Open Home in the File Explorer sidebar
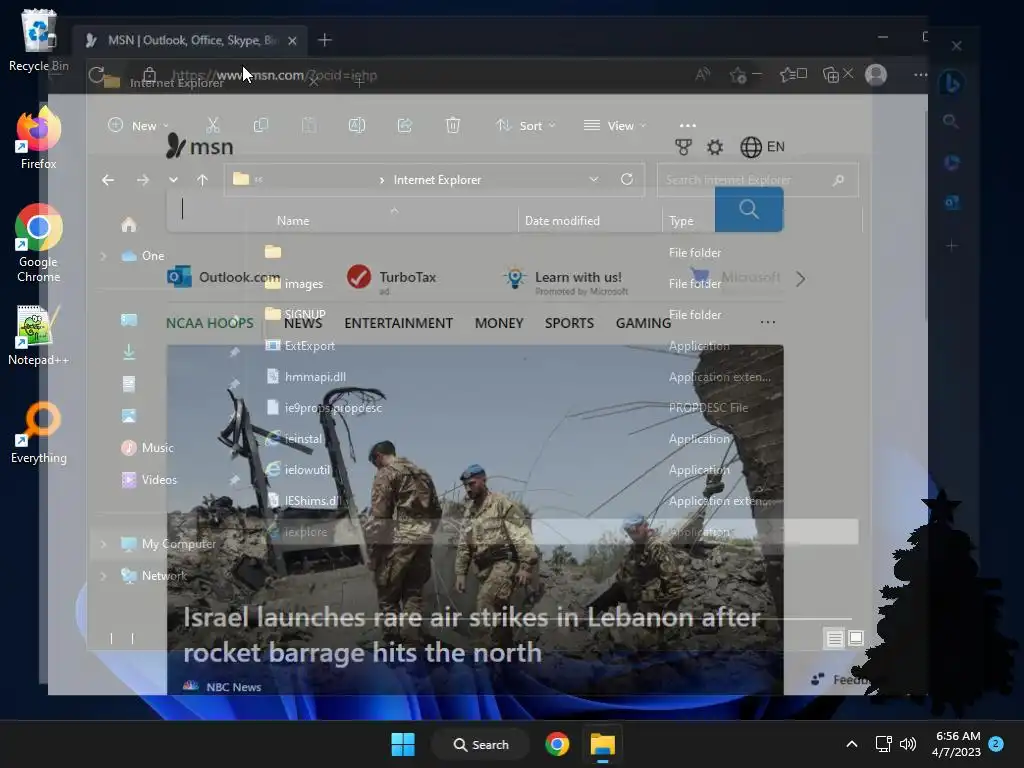 click(129, 225)
